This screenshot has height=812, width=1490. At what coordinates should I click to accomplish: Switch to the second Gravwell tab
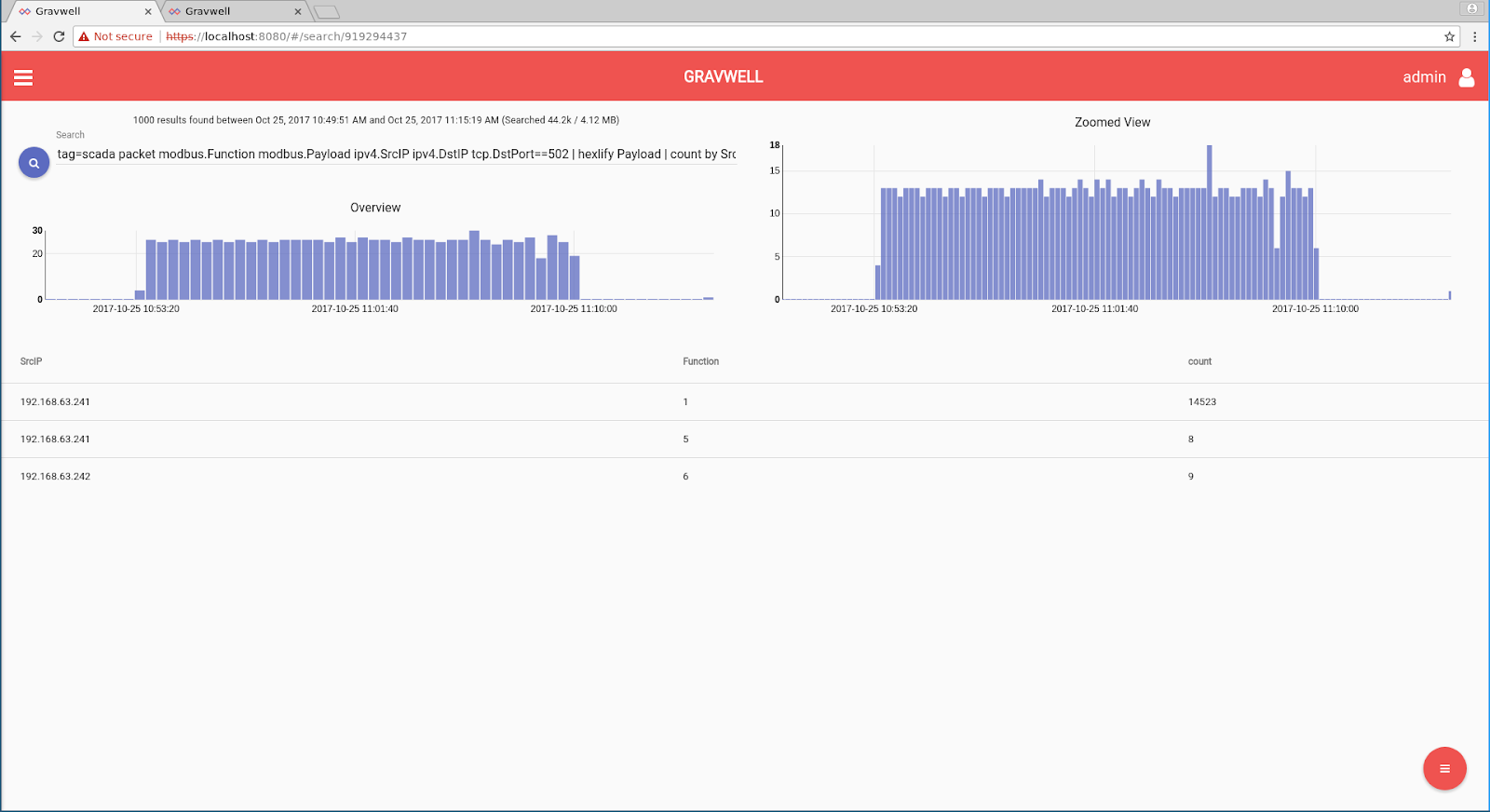235,11
